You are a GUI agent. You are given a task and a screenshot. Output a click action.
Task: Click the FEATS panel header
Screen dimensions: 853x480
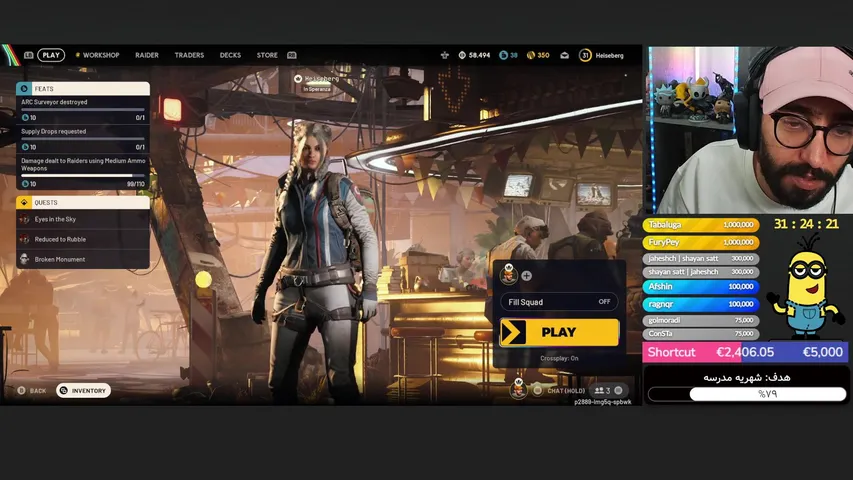coord(83,89)
